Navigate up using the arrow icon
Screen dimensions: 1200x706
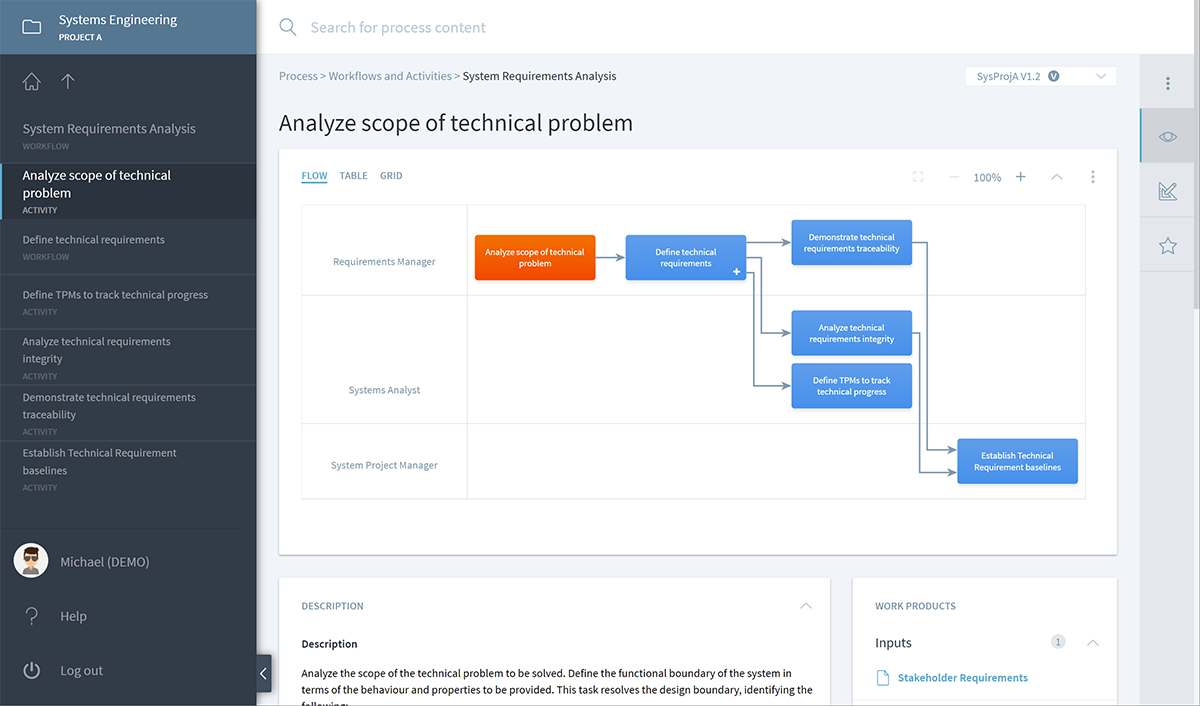[x=67, y=81]
